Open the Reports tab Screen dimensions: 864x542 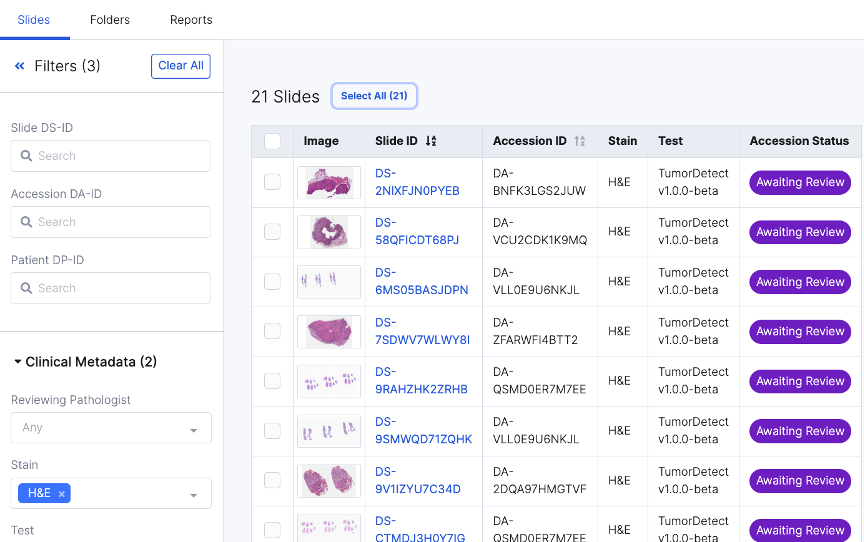191,20
